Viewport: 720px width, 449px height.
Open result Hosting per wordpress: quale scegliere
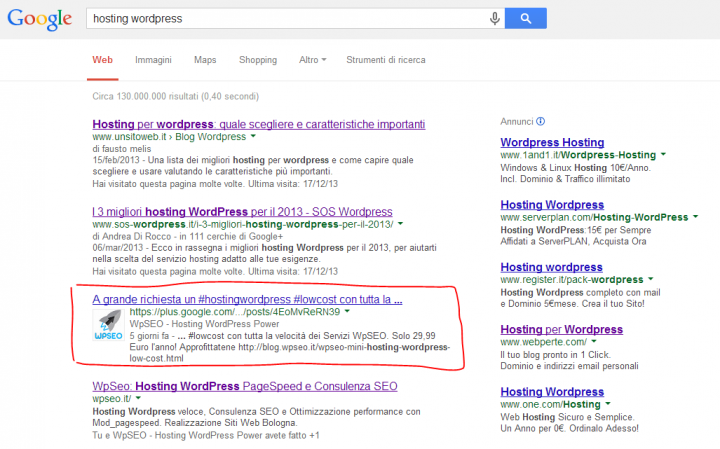click(259, 124)
